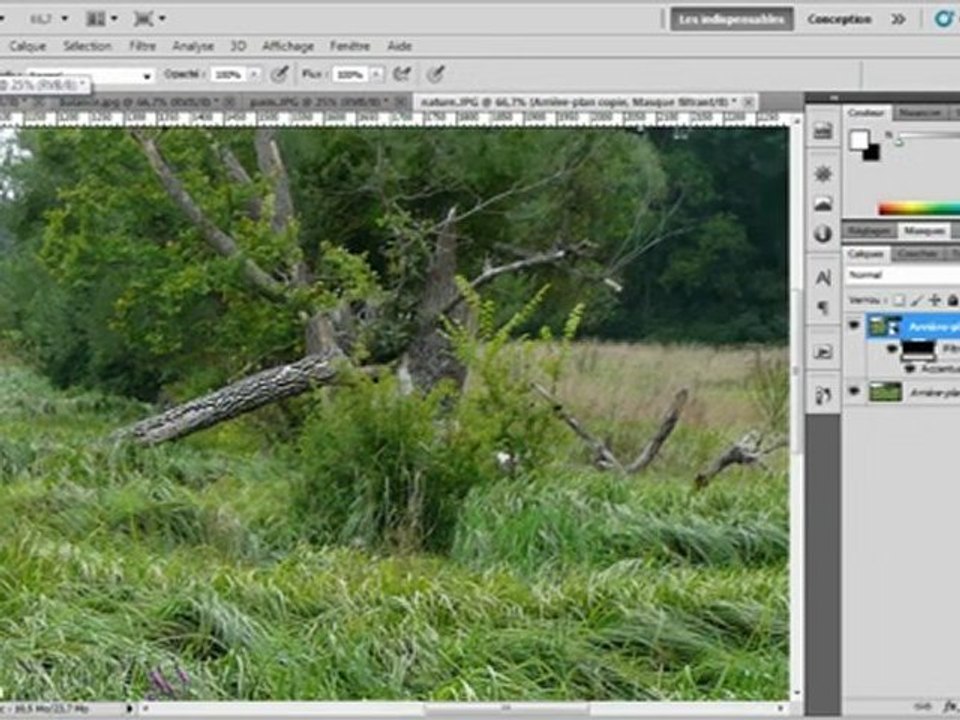960x720 pixels.
Task: Toggle tablet pressure for size
Action: click(435, 75)
